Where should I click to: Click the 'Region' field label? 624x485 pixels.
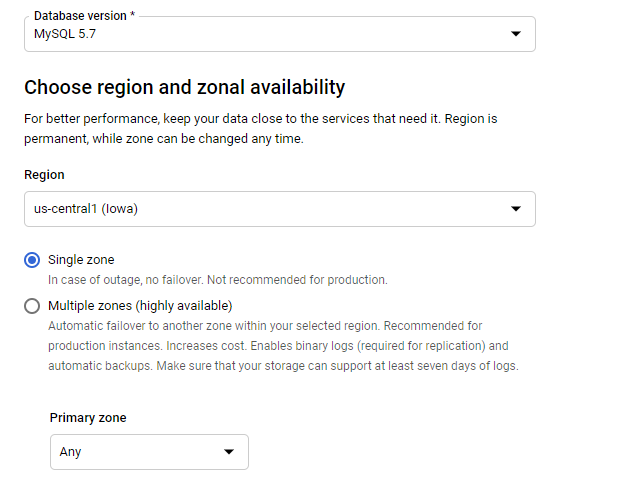pos(44,175)
